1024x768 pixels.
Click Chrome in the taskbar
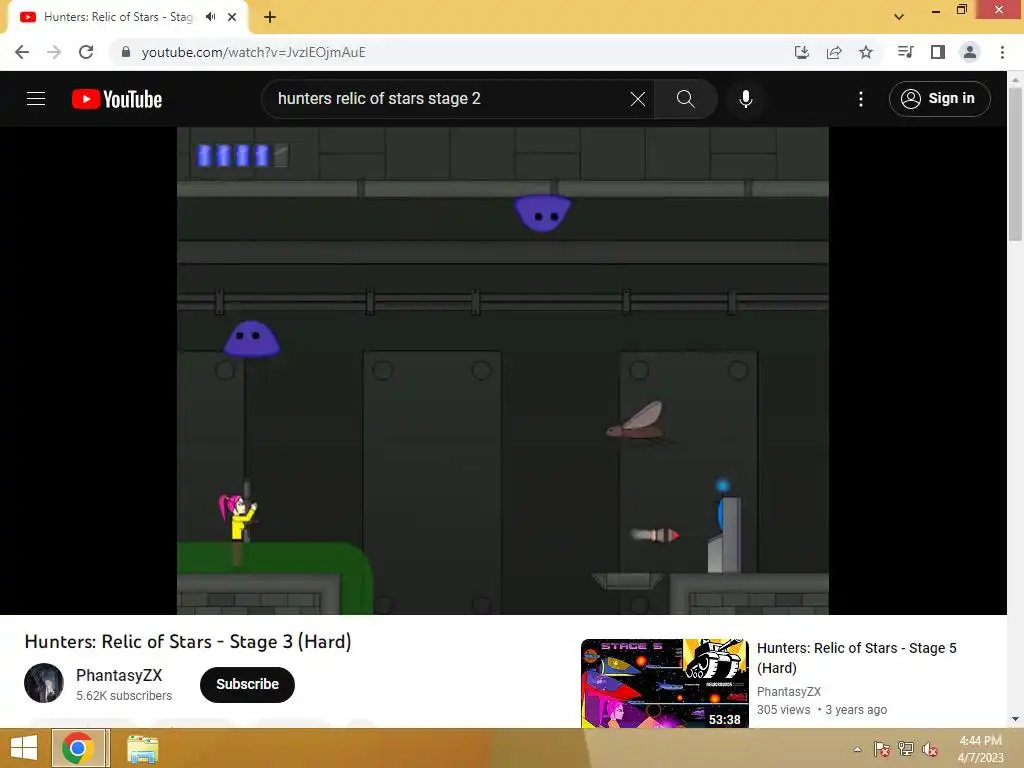78,748
